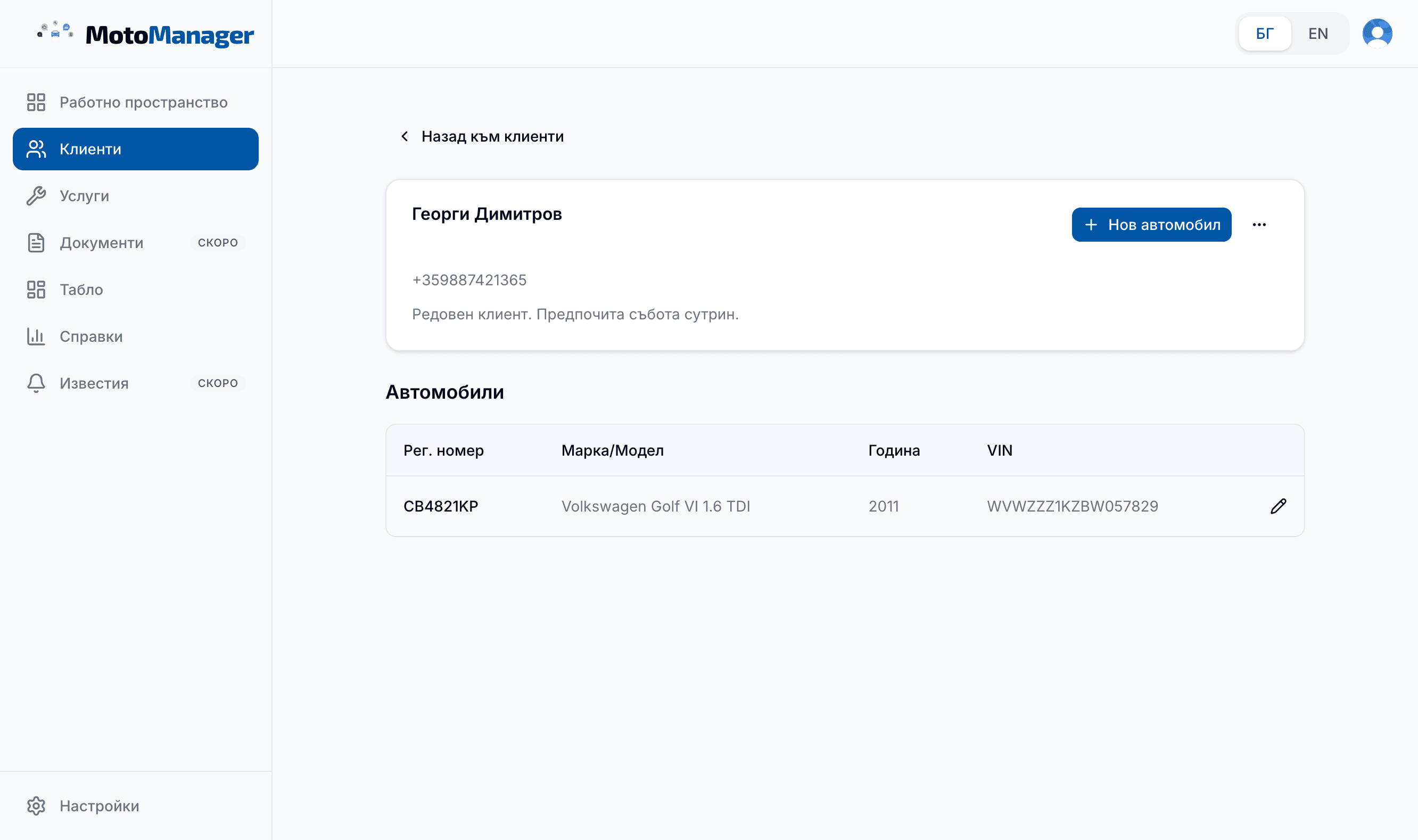The height and width of the screenshot is (840, 1418).
Task: Open the user profile avatar
Action: pos(1376,34)
